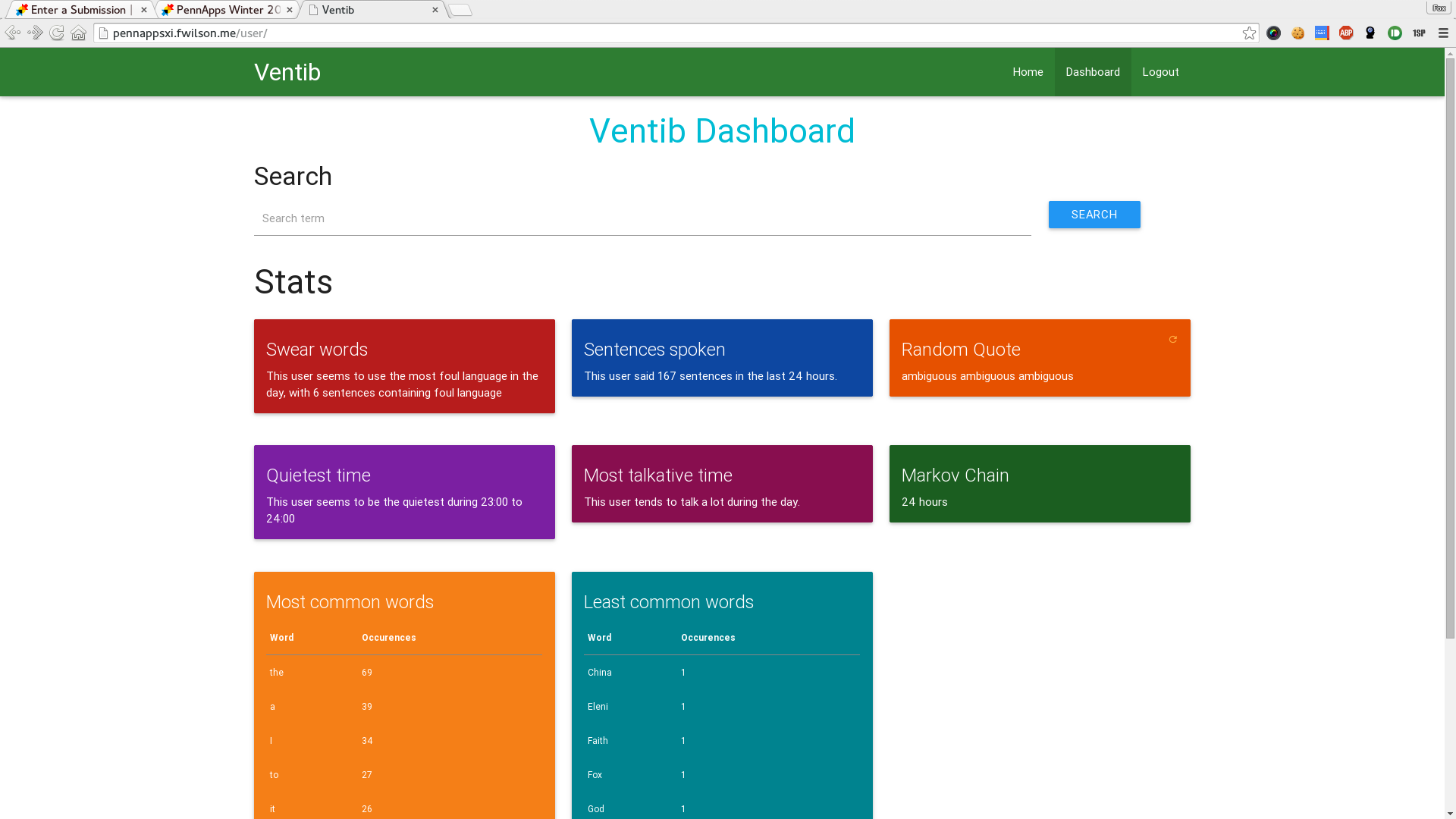Open the Chrome hamburger menu

click(1443, 33)
